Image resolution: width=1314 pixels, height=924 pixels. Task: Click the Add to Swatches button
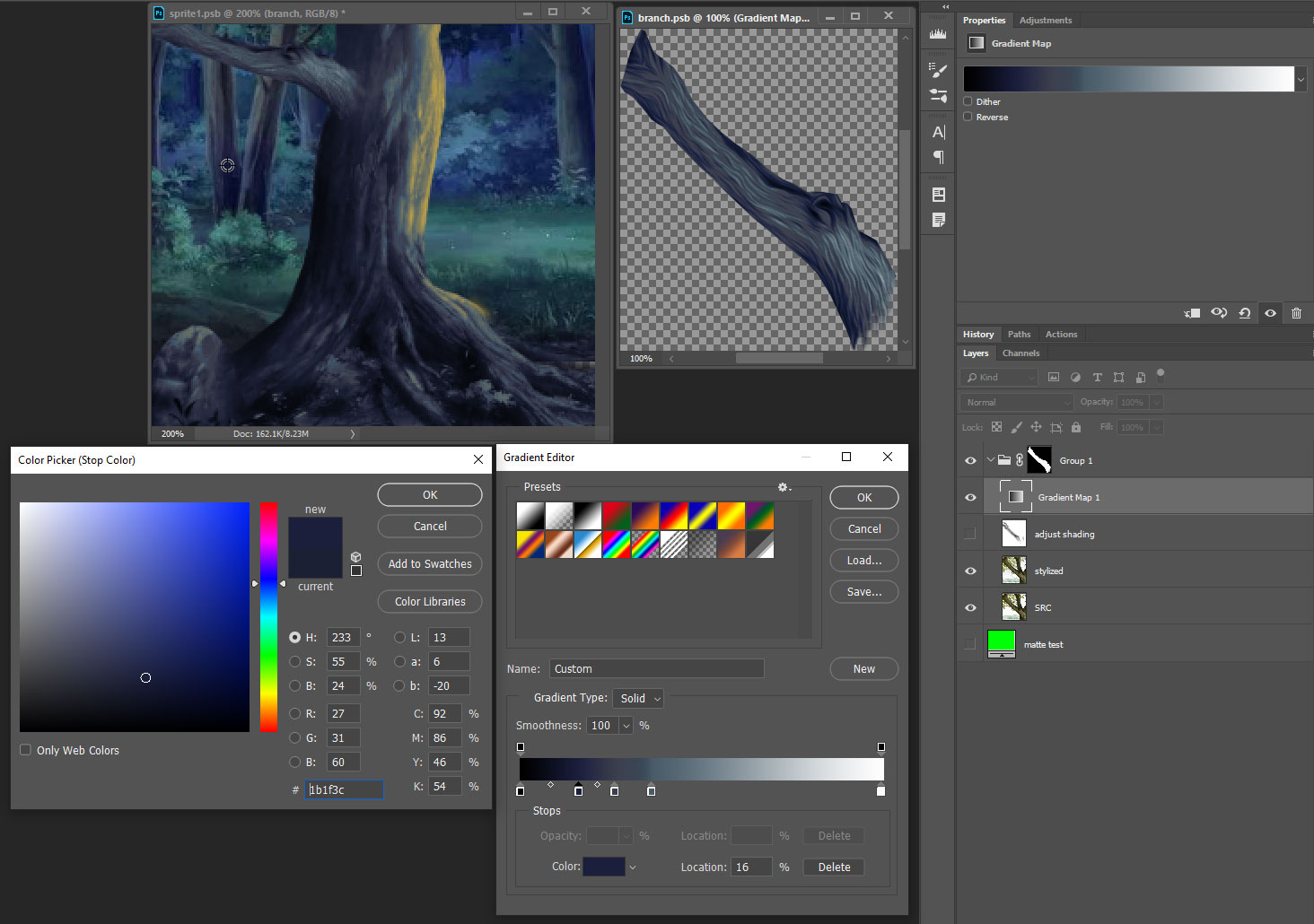coord(429,564)
